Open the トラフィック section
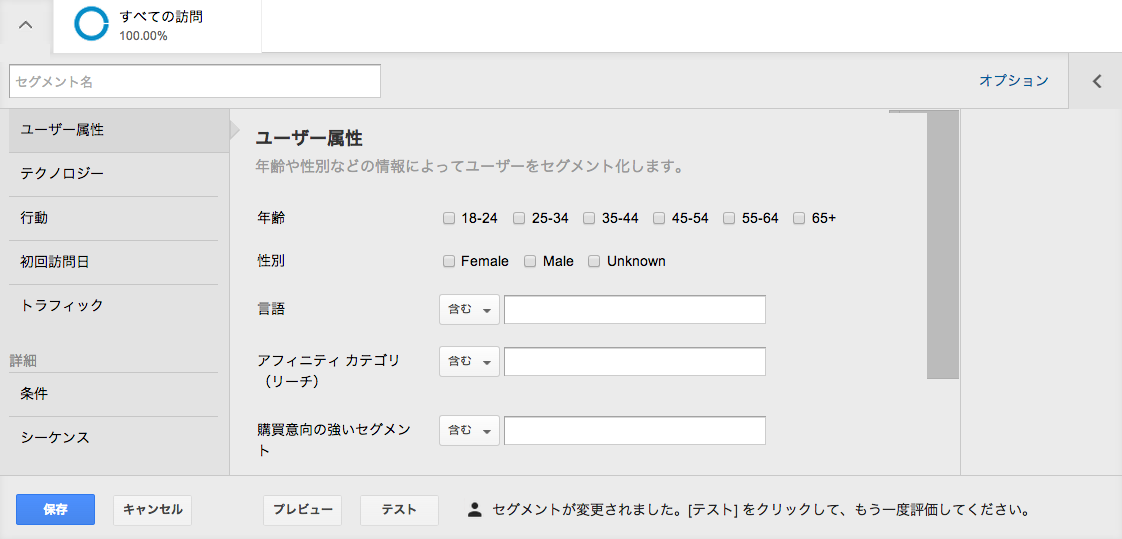 coord(119,306)
